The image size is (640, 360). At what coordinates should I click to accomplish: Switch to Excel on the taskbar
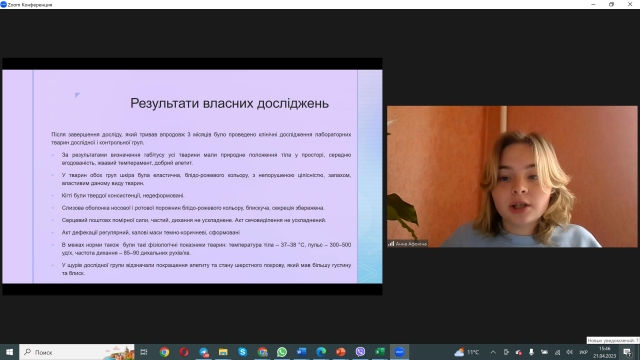(380, 352)
